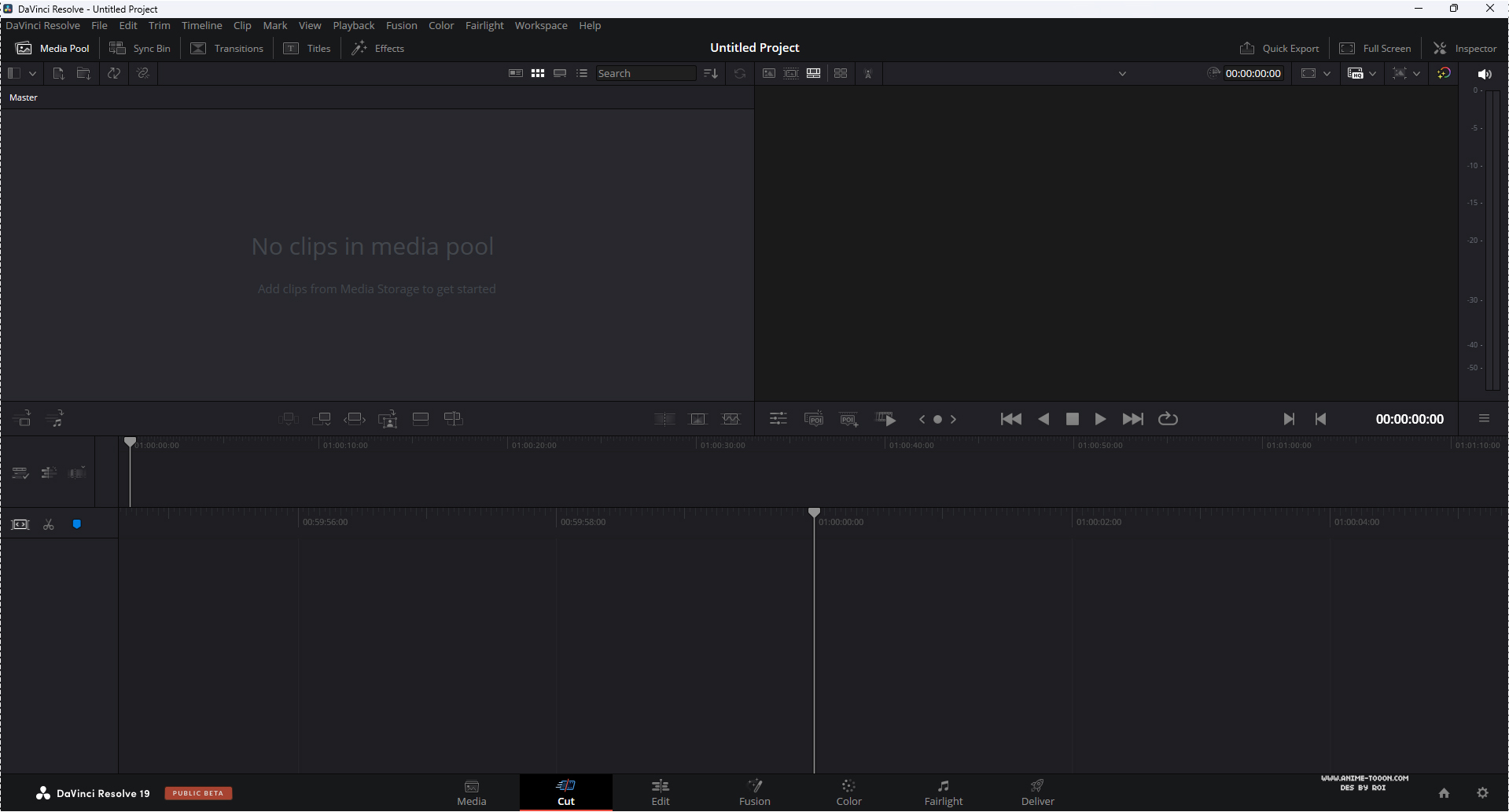Click the Play forward button
This screenshot has height=812, width=1509.
click(x=1100, y=419)
